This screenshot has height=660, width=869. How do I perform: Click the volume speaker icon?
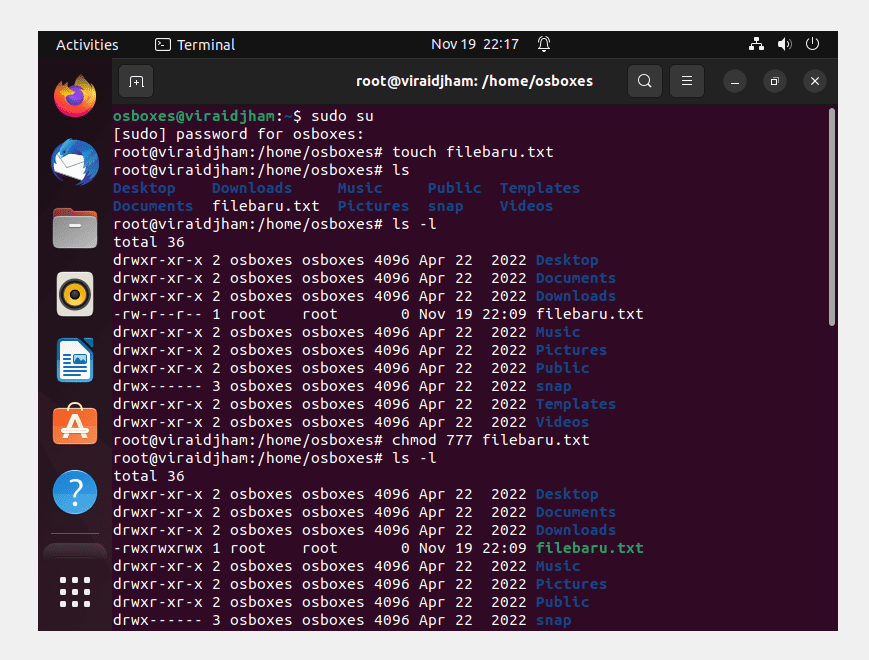(x=784, y=44)
